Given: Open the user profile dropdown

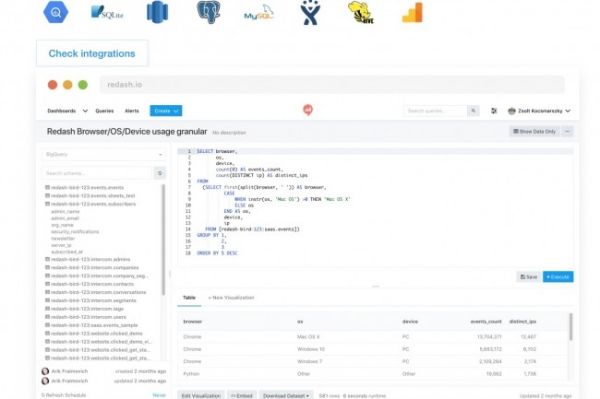Looking at the screenshot, I should 539,111.
